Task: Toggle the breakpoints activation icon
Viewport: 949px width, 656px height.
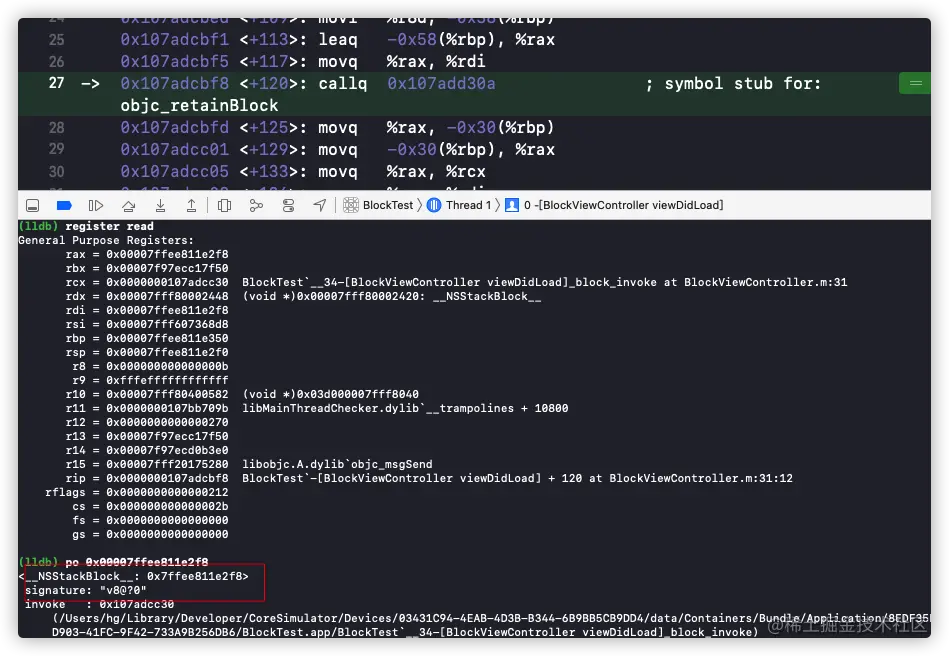Action: [x=64, y=206]
